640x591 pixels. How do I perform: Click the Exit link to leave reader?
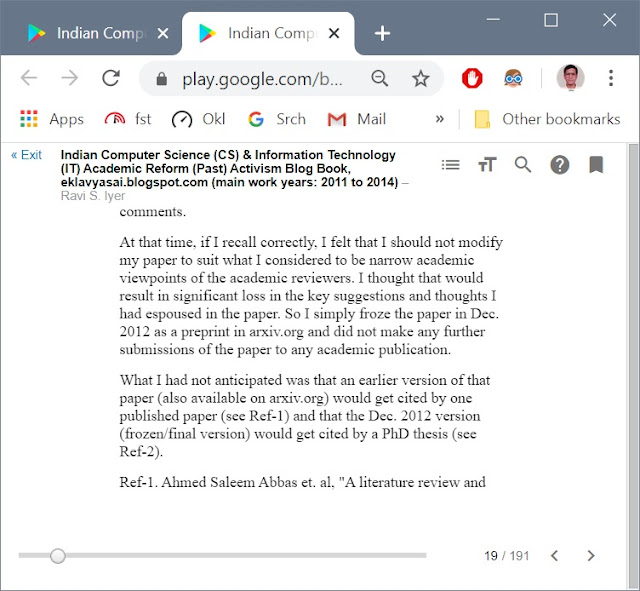[26, 155]
